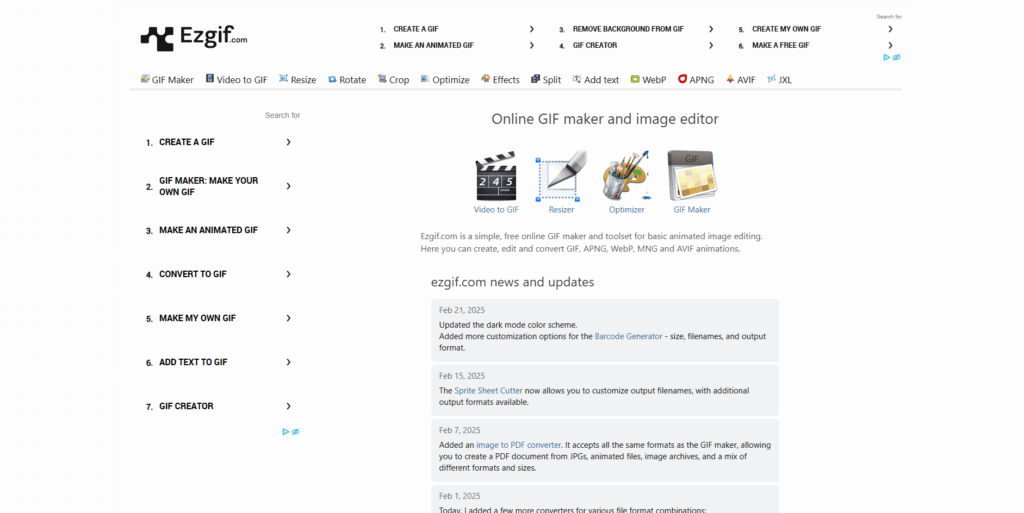Image resolution: width=1024 pixels, height=513 pixels.
Task: Click the chevron next to MAKE A FREE GIF
Action: 890,45
